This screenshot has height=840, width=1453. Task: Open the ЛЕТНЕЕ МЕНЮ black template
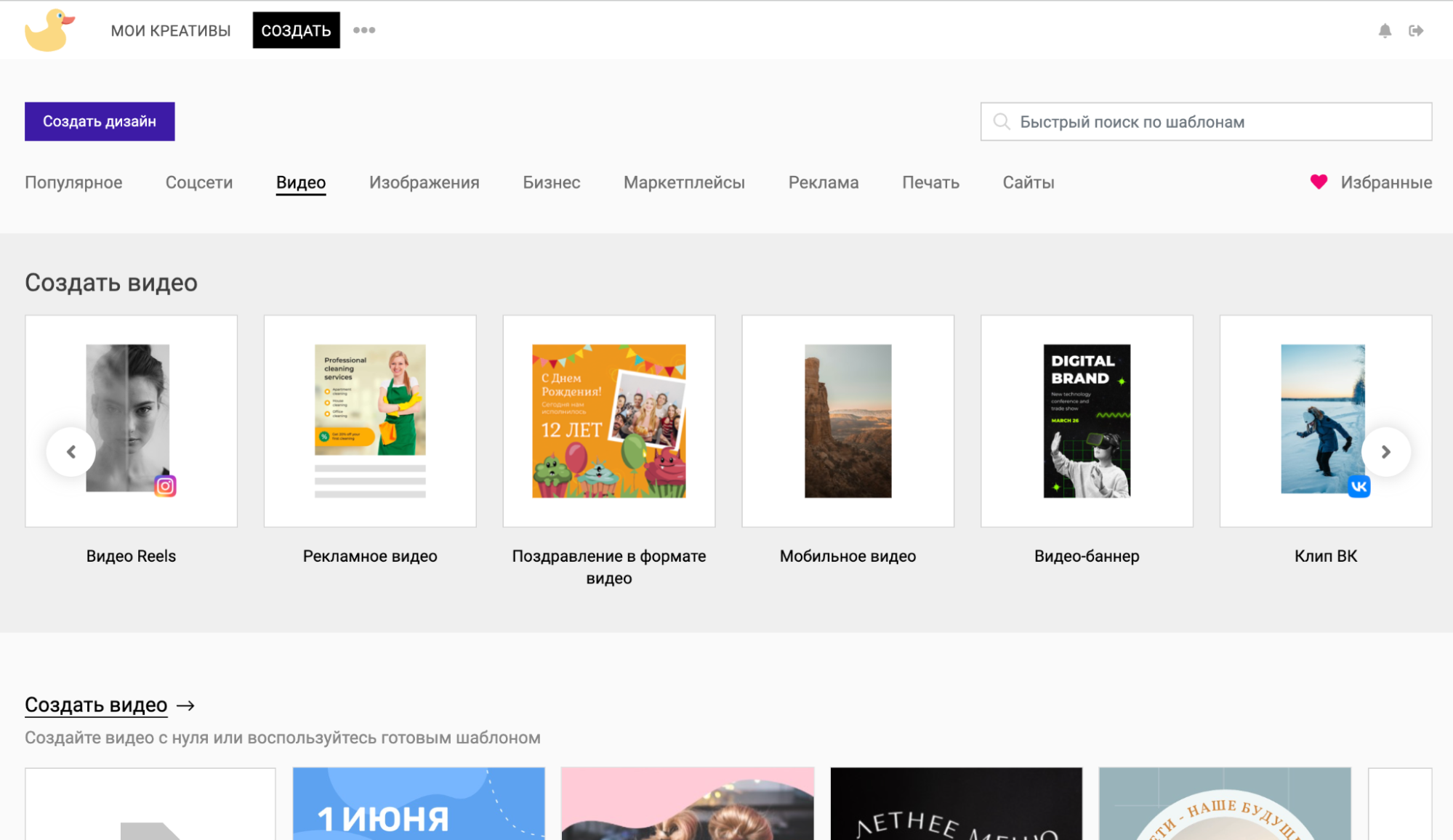click(x=956, y=804)
